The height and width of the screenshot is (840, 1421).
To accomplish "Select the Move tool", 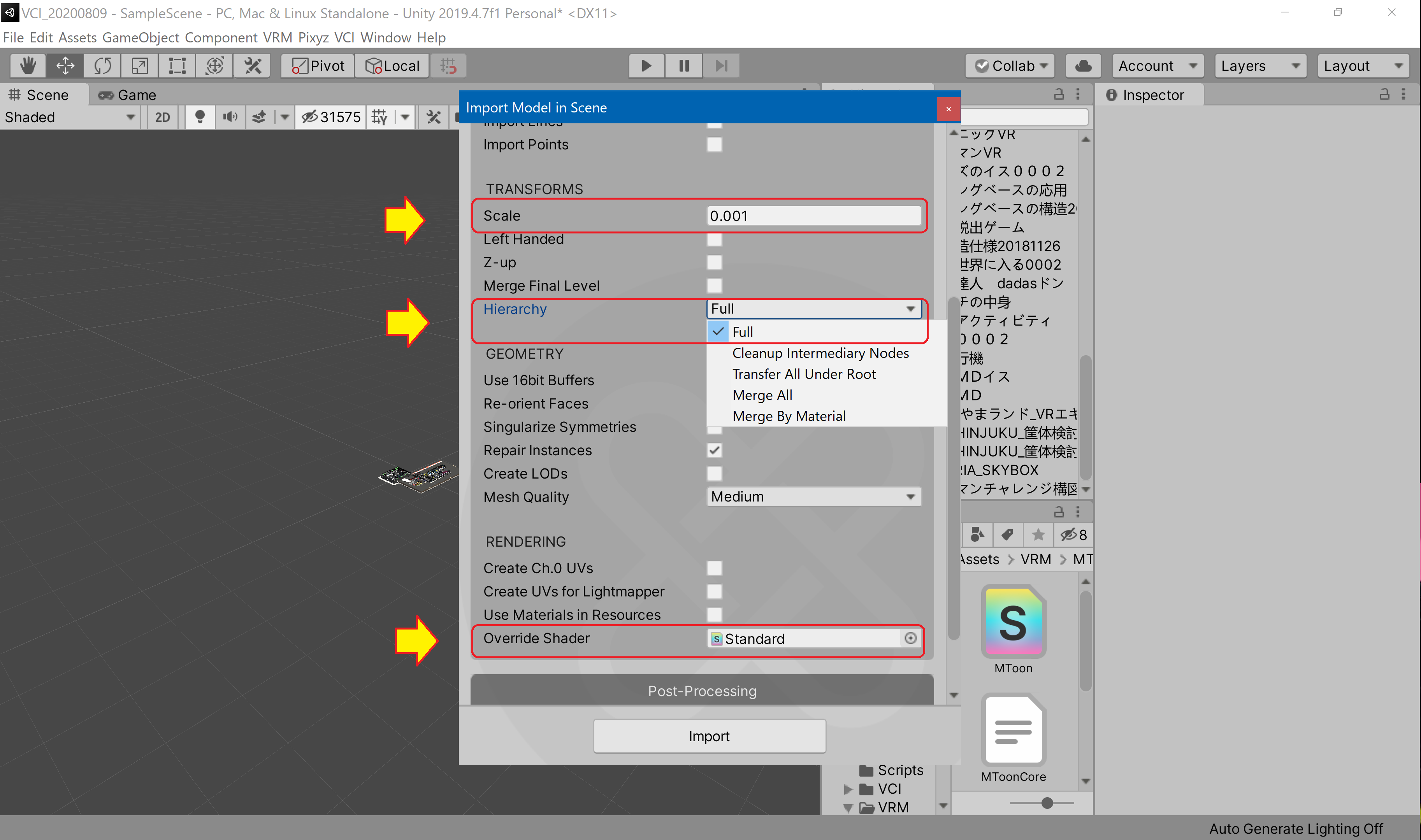I will click(x=65, y=66).
